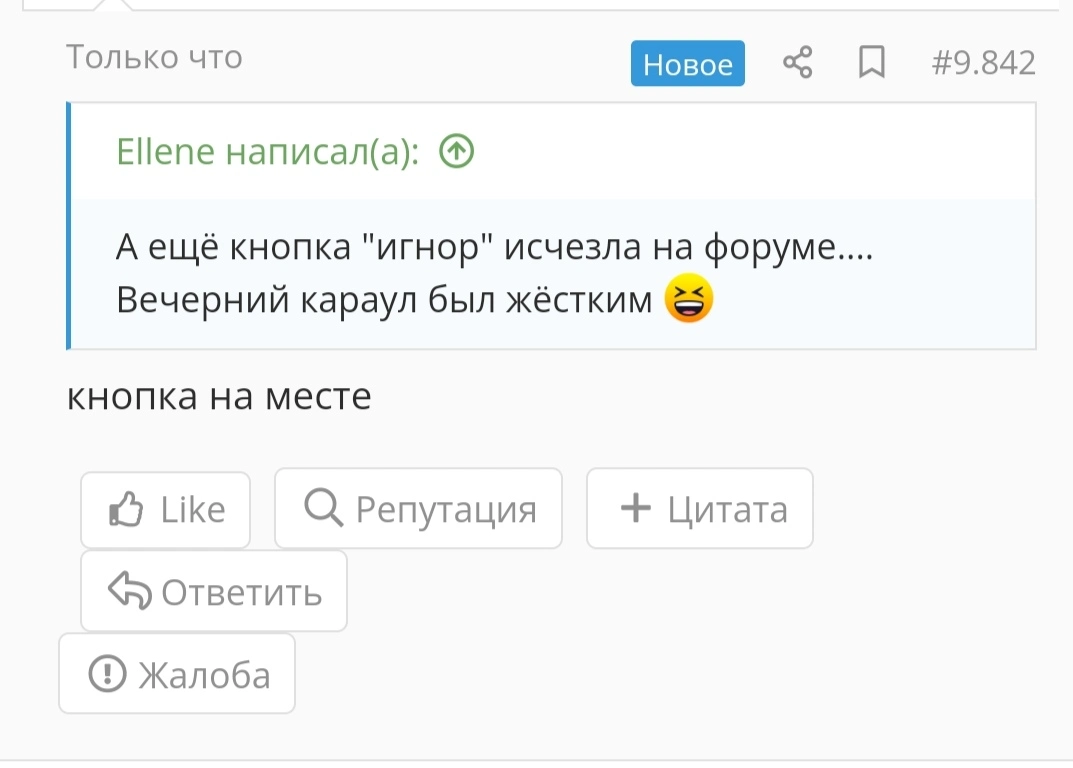Click the magnifier icon beside Репутация

tap(323, 507)
